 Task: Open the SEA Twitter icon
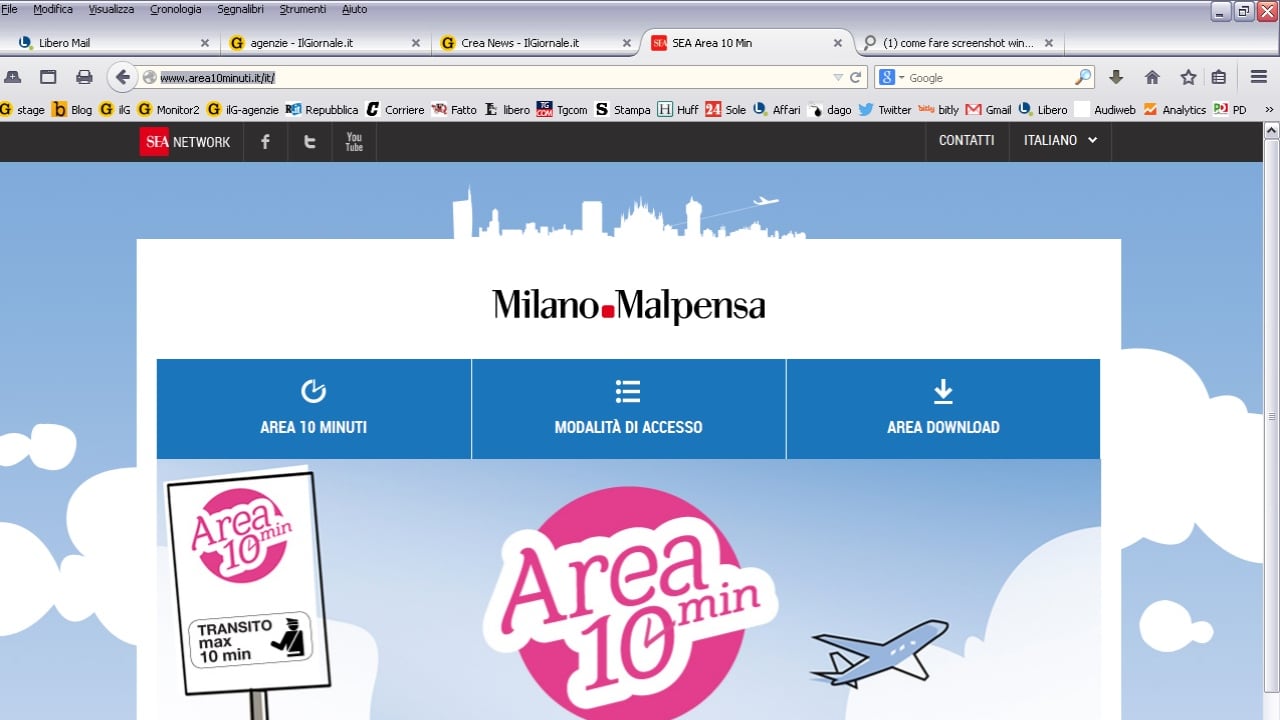(x=310, y=142)
